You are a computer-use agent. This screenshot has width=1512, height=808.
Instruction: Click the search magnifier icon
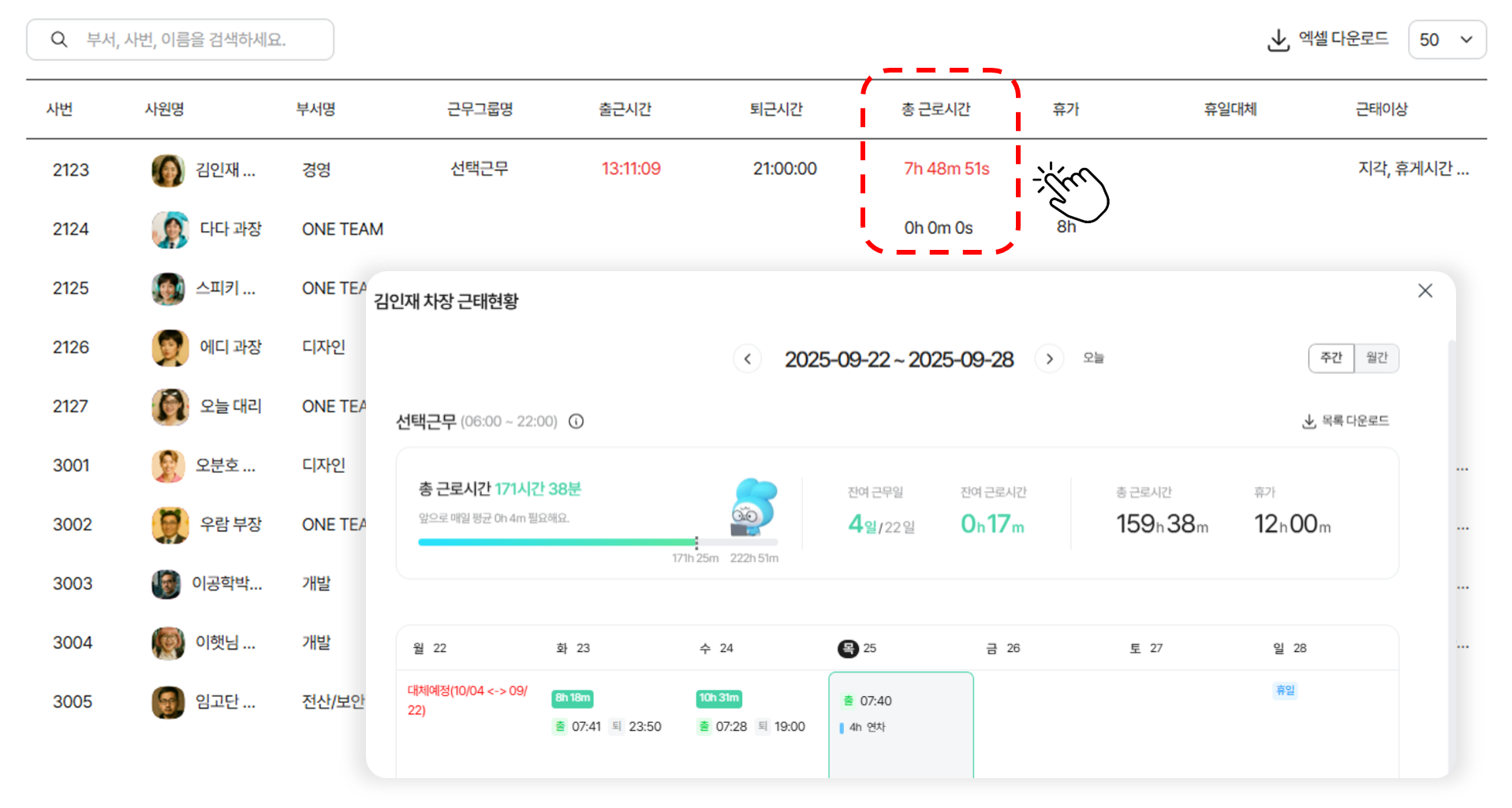click(x=59, y=39)
